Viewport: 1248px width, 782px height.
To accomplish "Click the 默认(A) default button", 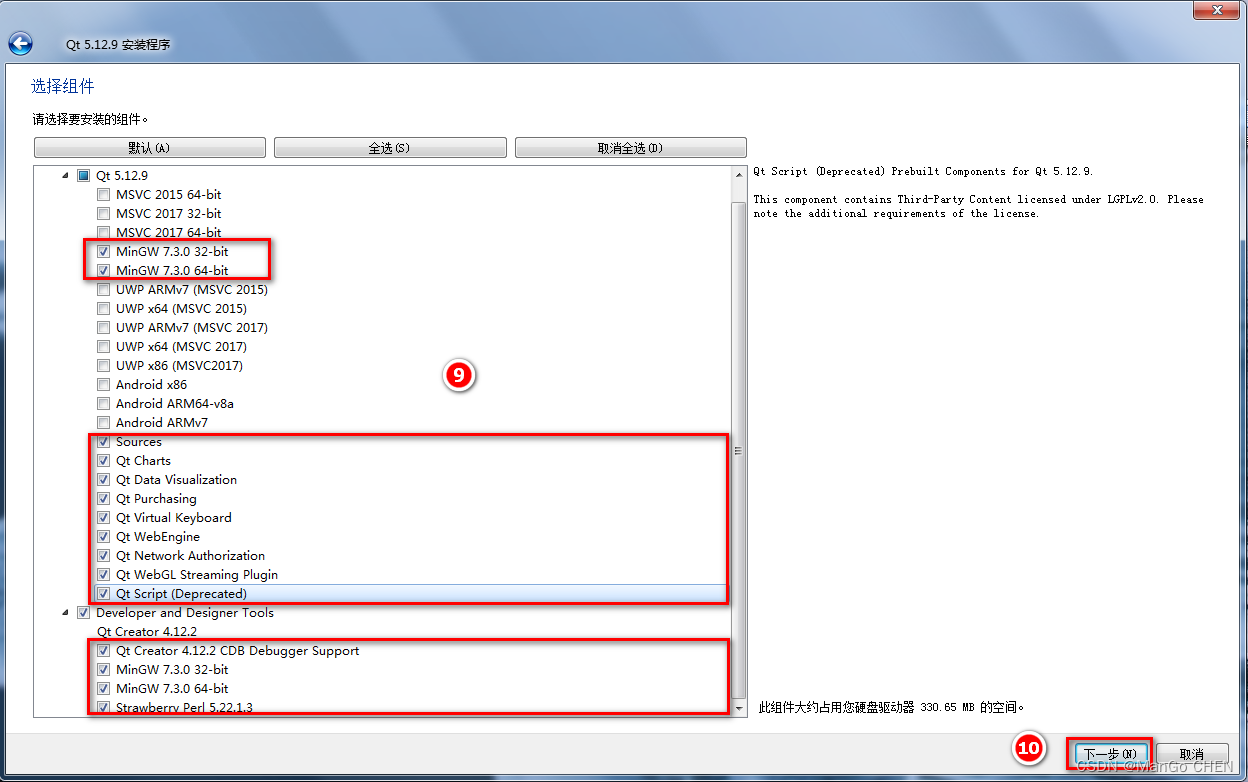I will point(150,148).
